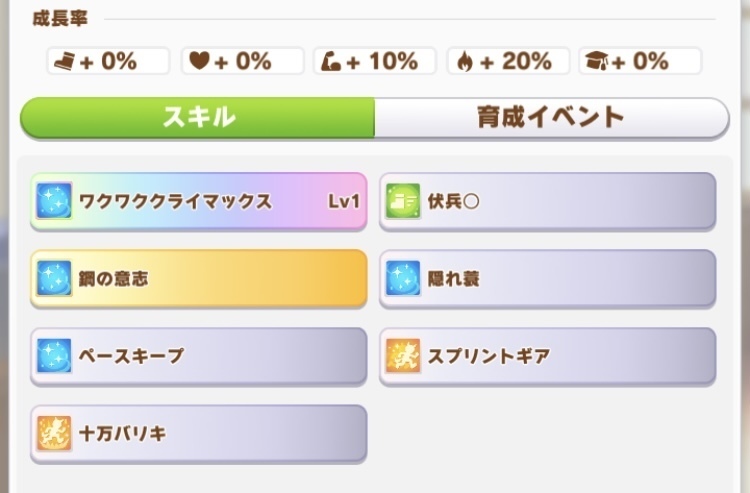Tap the 鋼の意志 blue skill icon
This screenshot has width=750, height=493.
tap(54, 278)
